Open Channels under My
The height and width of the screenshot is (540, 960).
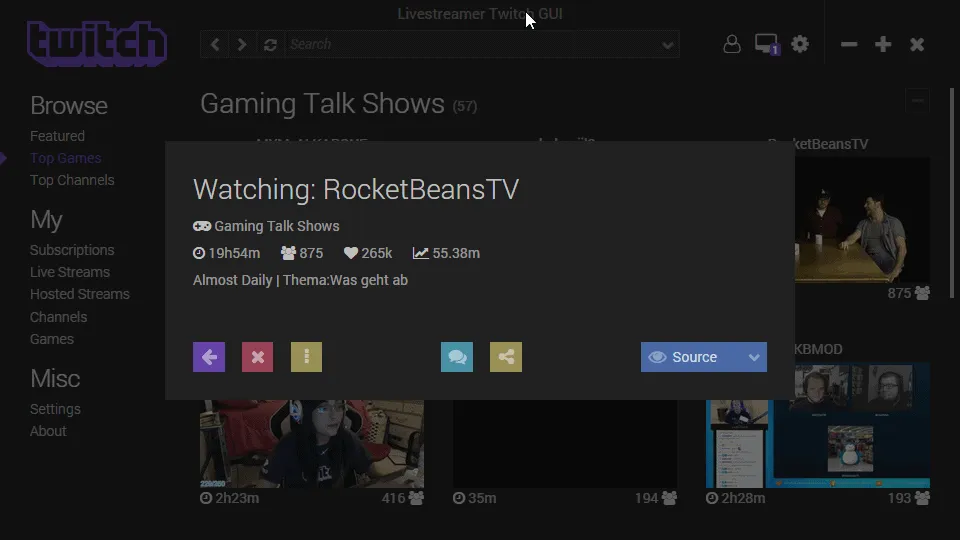(59, 317)
